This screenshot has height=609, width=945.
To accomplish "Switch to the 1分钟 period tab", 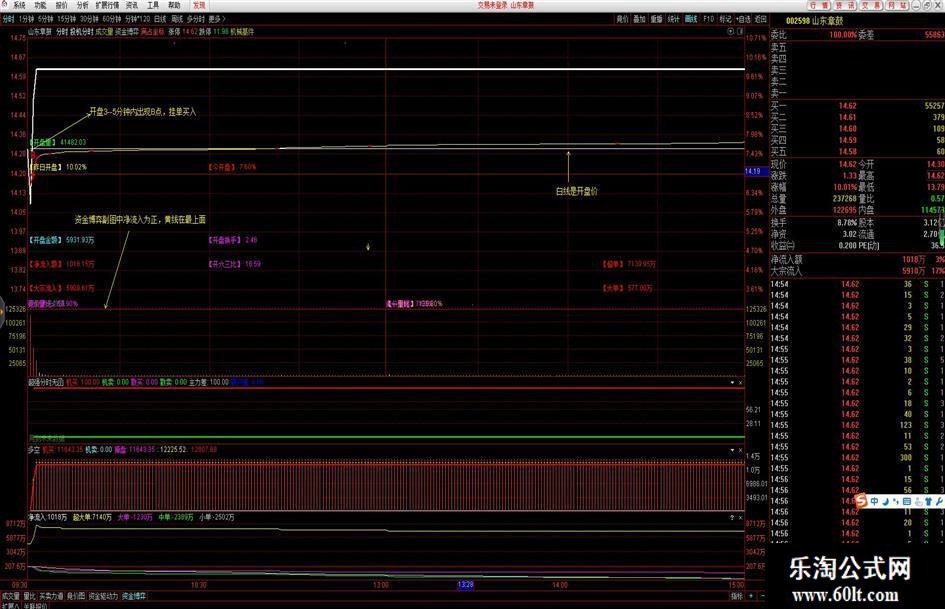I will click(27, 19).
